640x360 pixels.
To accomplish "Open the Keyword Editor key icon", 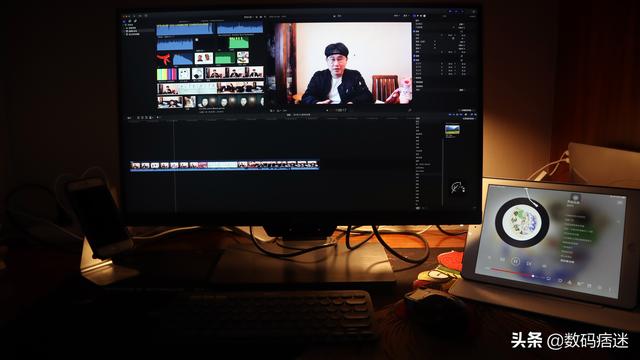I will tap(140, 16).
